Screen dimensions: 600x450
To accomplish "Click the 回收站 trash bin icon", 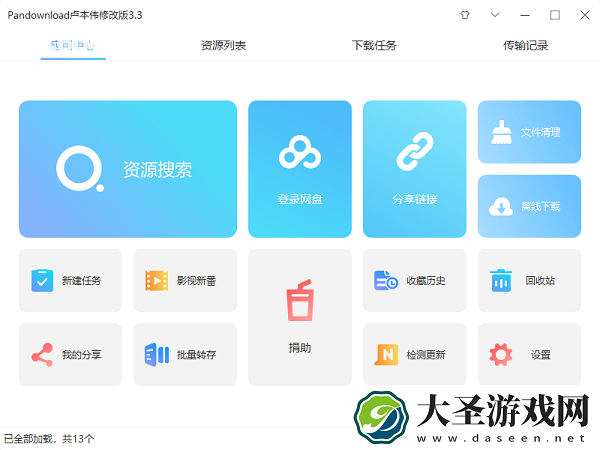I will [x=501, y=280].
